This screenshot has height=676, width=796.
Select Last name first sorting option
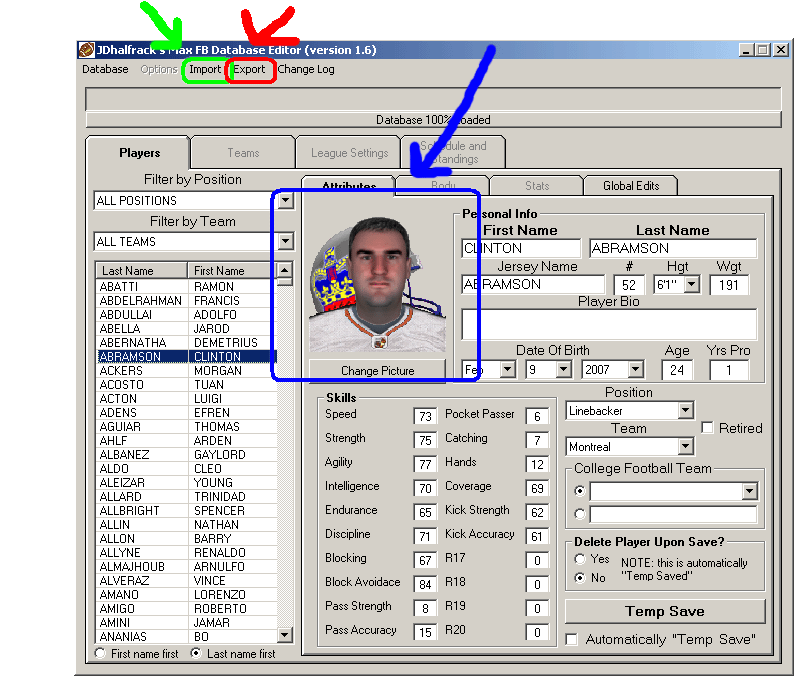pos(196,653)
